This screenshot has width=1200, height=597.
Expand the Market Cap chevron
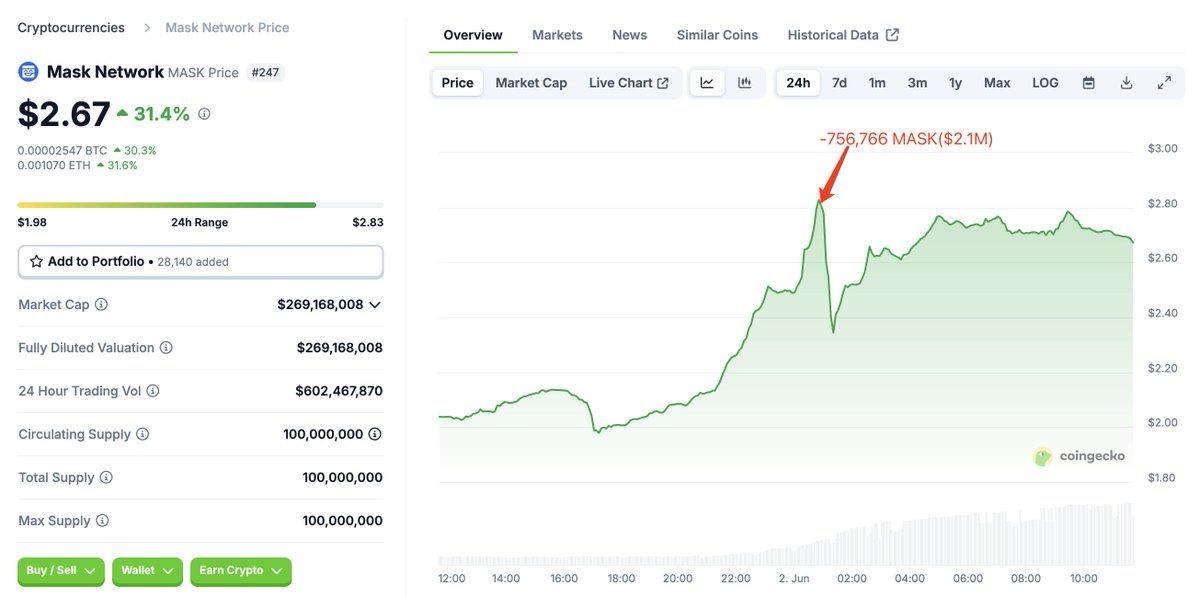[x=375, y=305]
